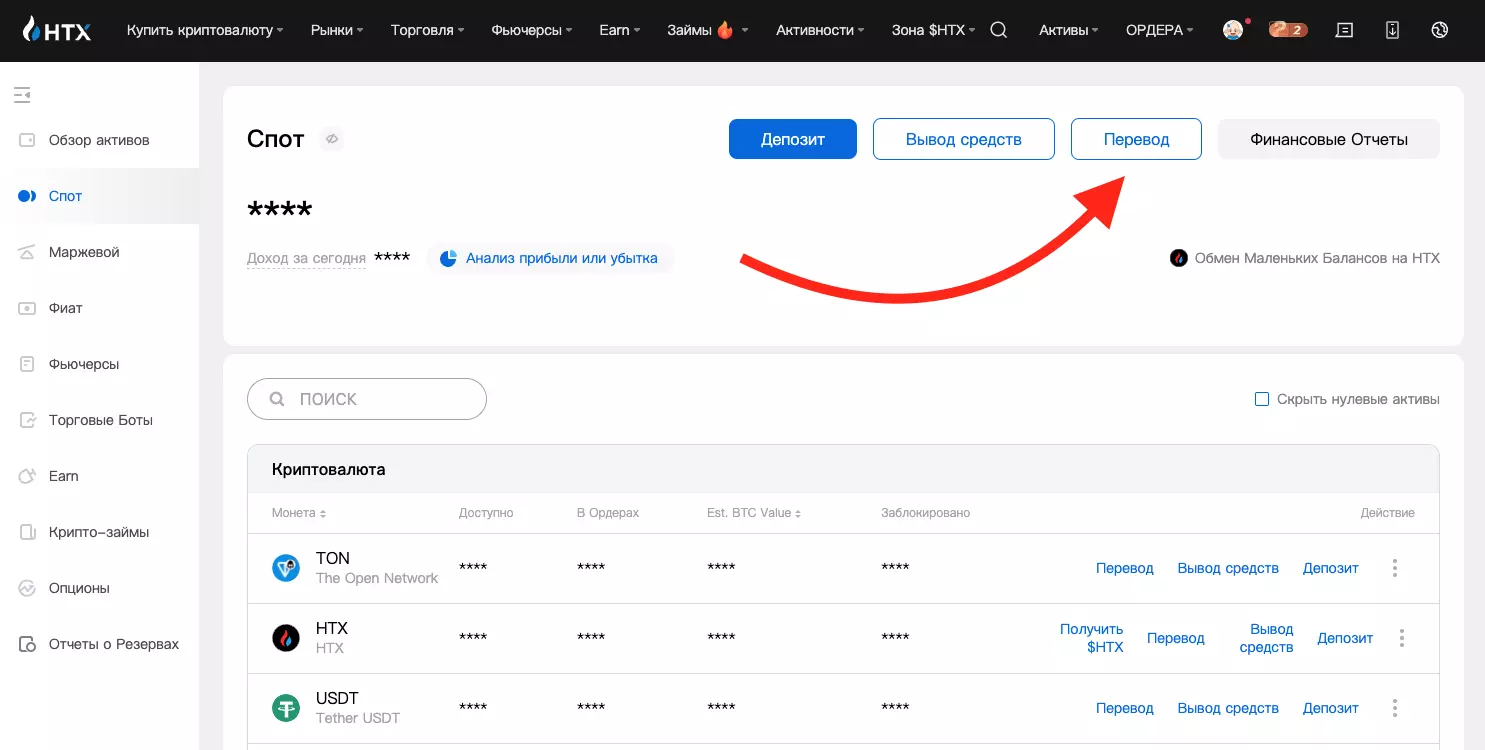The height and width of the screenshot is (750, 1485).
Task: Click Депозит link in TON row
Action: (x=1331, y=568)
